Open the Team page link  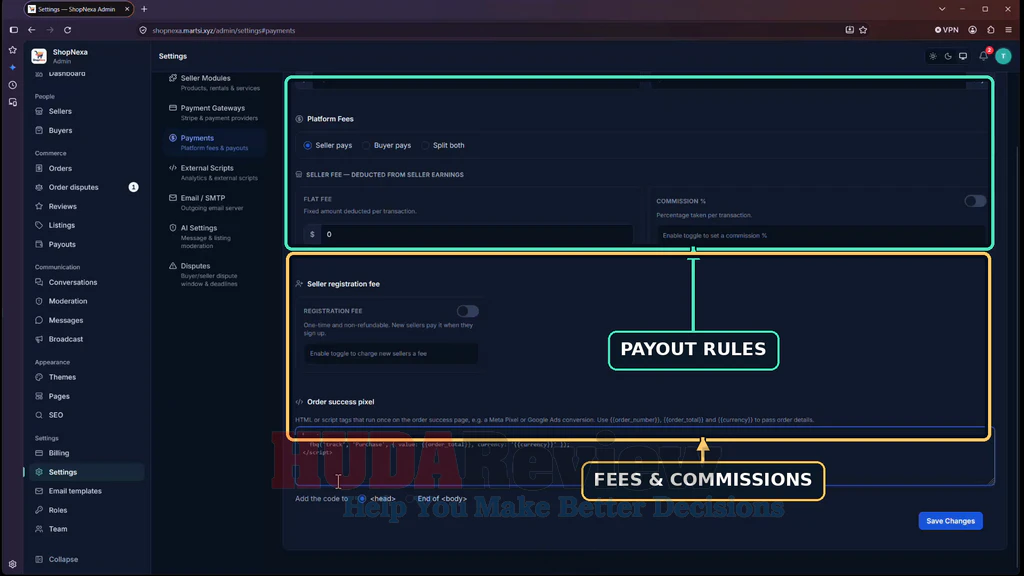[x=58, y=529]
